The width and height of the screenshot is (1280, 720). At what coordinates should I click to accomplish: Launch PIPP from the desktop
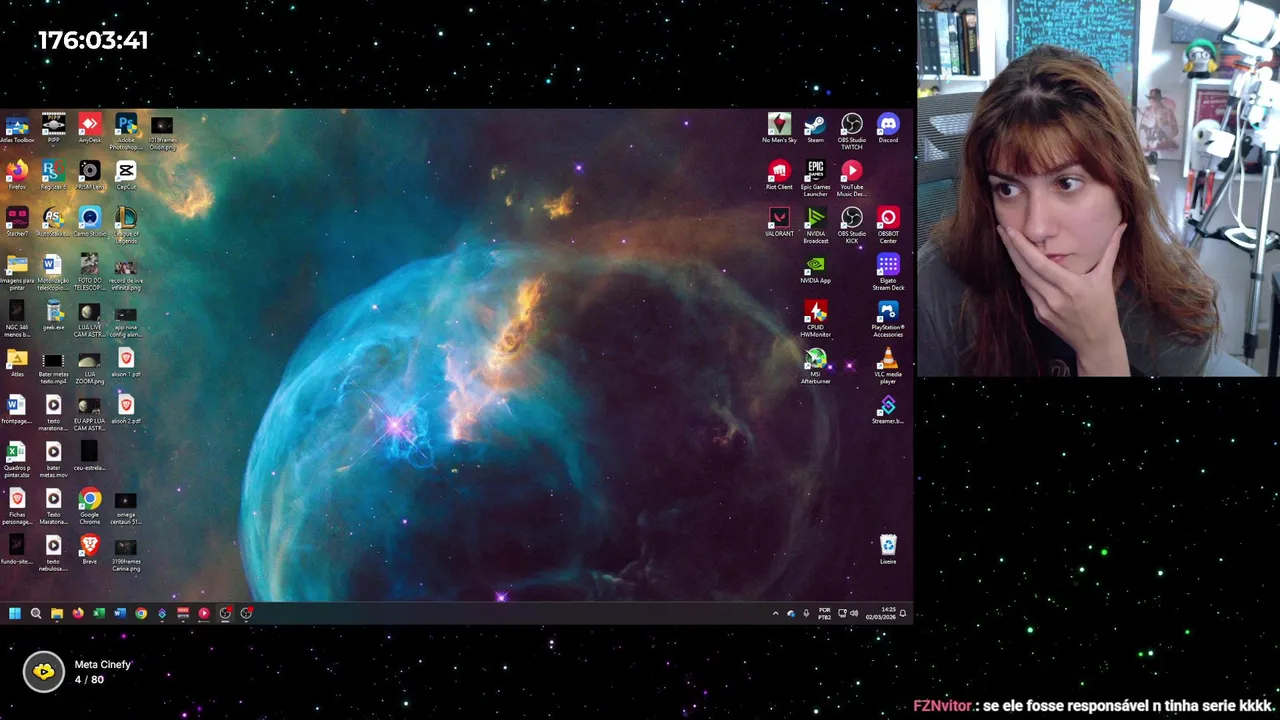coord(53,130)
